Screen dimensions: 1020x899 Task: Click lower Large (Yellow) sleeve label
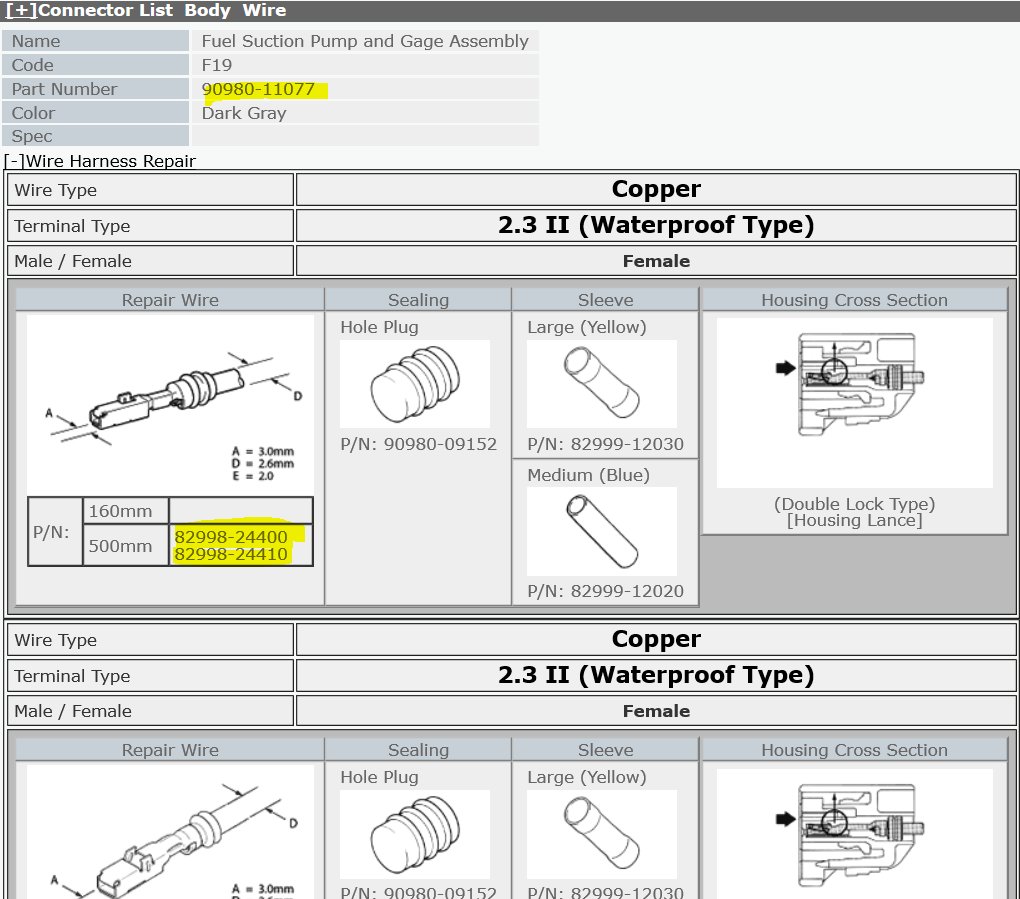pos(587,777)
